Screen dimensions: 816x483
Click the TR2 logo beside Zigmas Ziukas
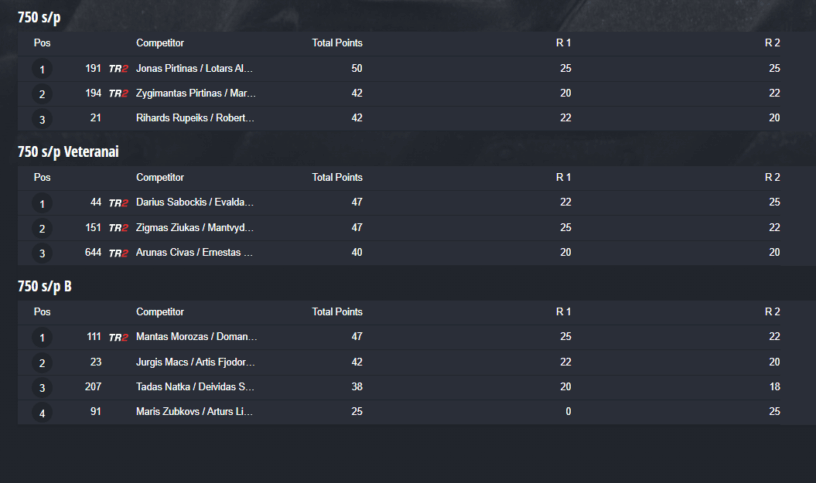tap(118, 228)
